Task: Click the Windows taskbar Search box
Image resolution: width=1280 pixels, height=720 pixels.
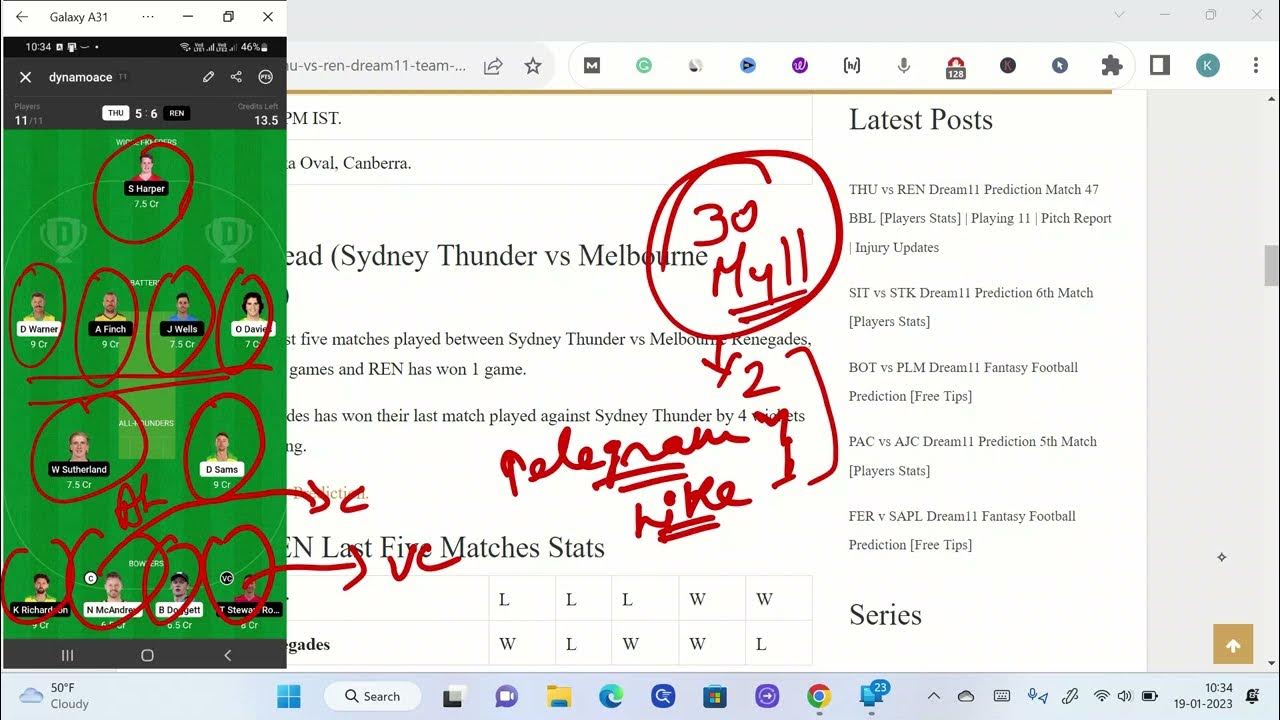Action: (x=372, y=696)
